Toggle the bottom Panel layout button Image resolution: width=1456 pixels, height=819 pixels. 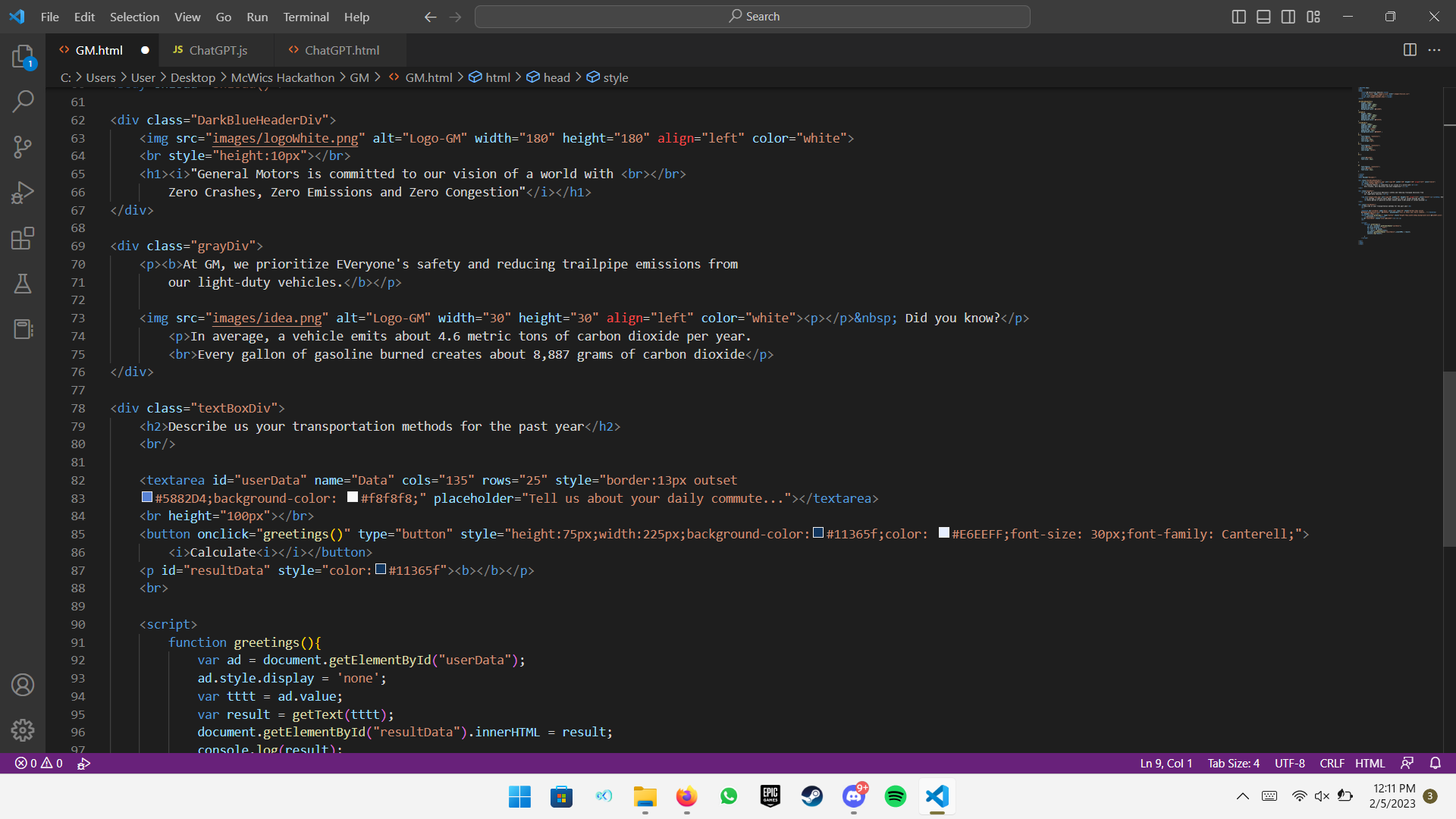click(x=1263, y=17)
